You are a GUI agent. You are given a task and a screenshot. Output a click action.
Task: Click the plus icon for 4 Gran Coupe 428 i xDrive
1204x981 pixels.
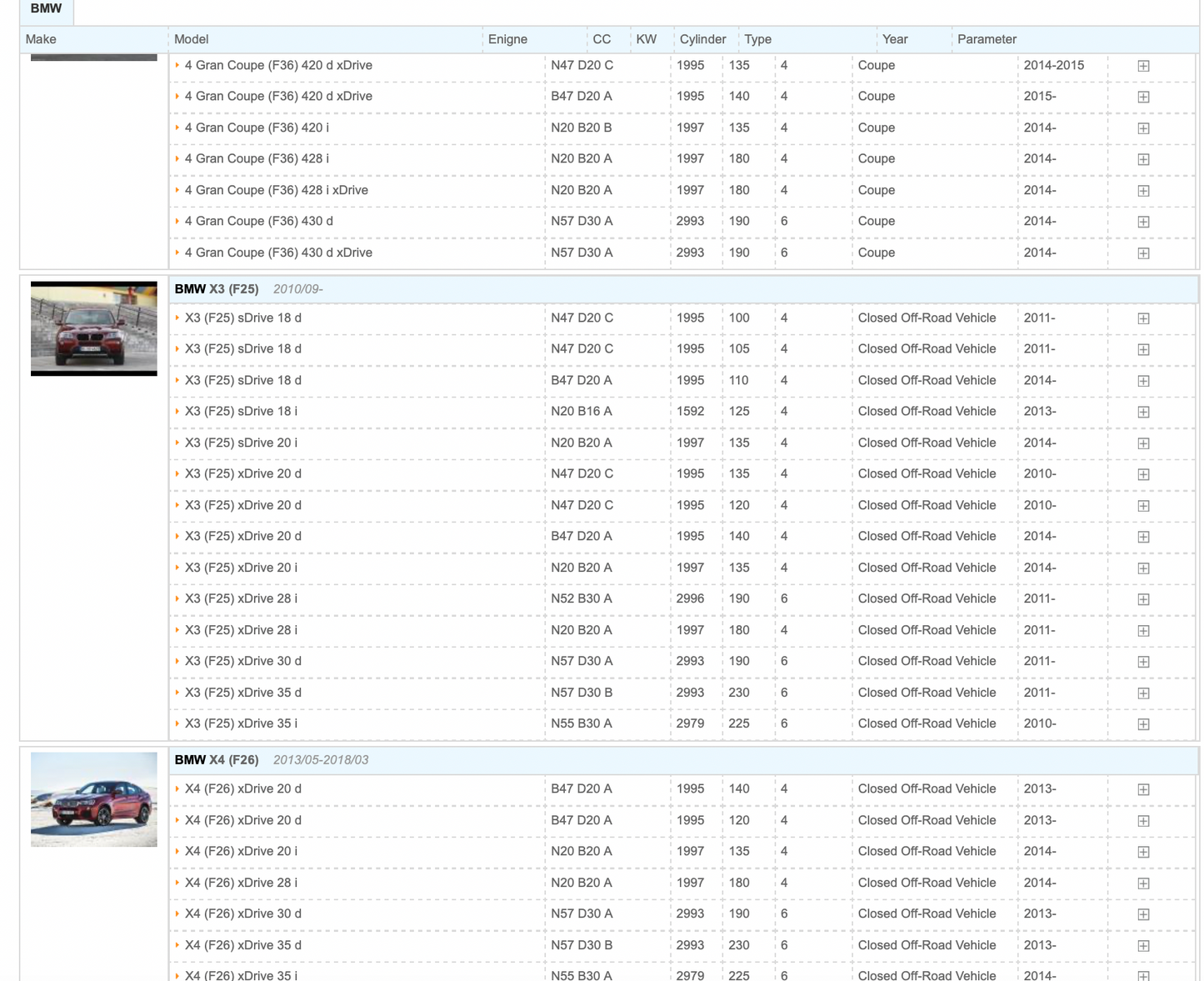[x=1143, y=191]
